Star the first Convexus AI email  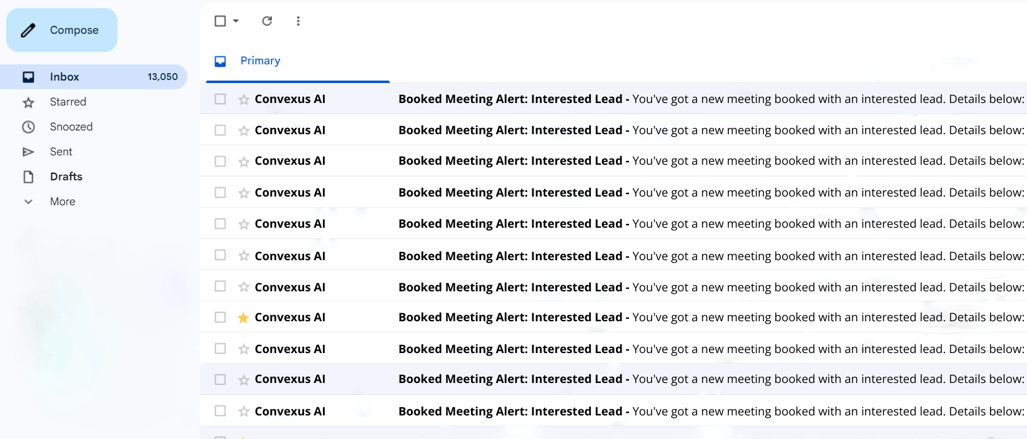point(244,100)
